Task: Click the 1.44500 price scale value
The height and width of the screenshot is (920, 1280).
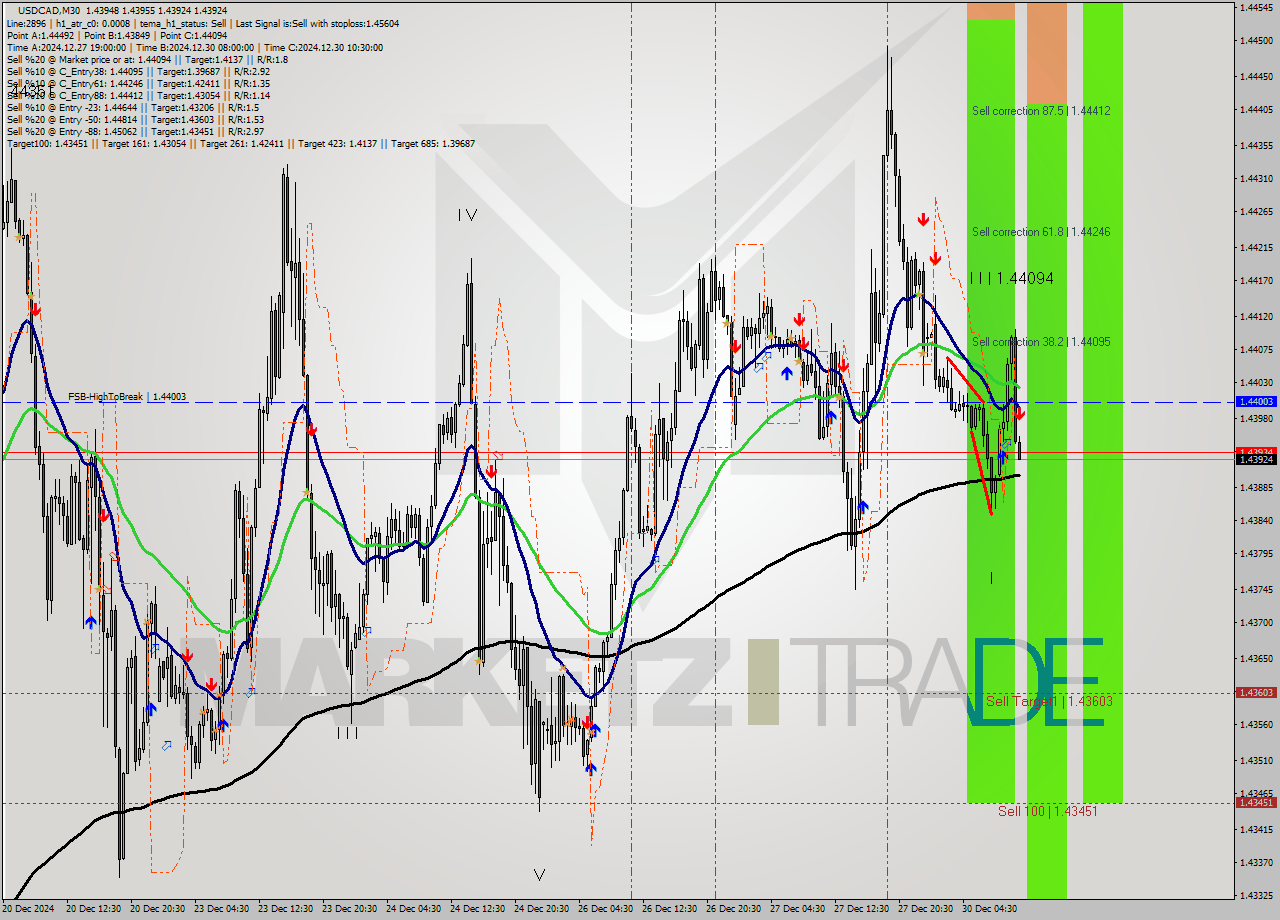Action: click(x=1256, y=41)
